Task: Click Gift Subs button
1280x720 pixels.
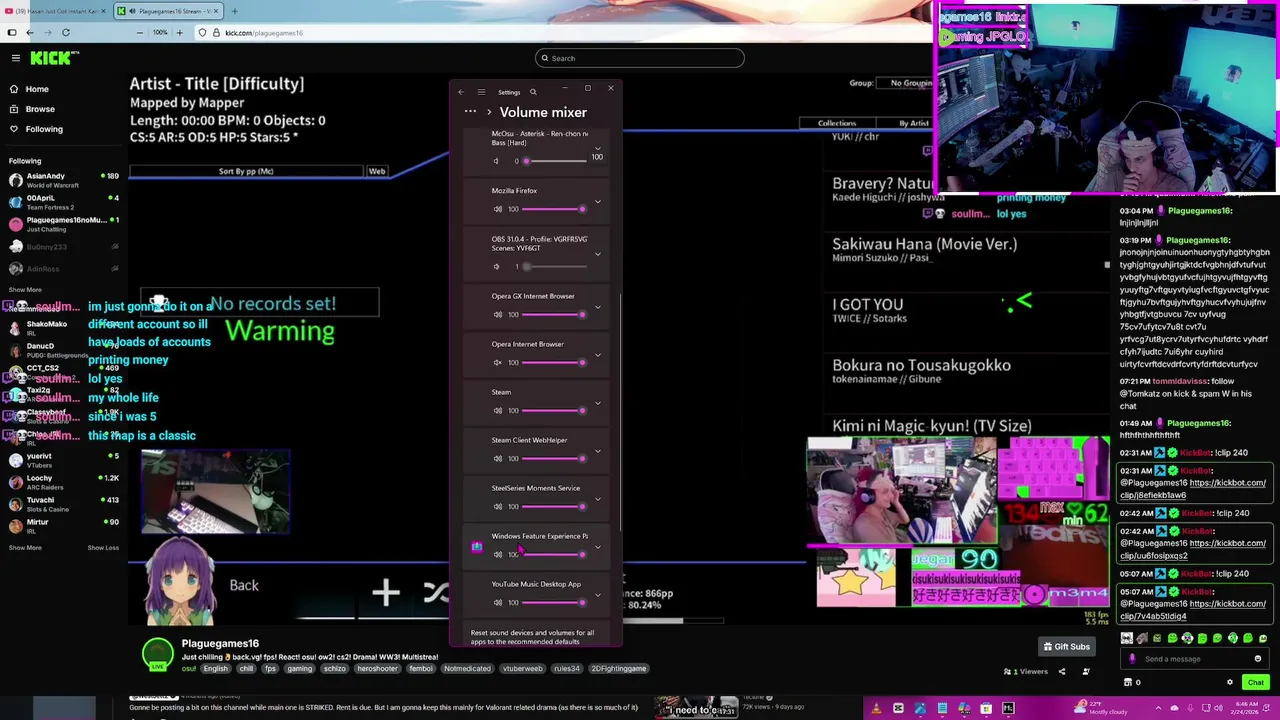Action: click(x=1066, y=647)
